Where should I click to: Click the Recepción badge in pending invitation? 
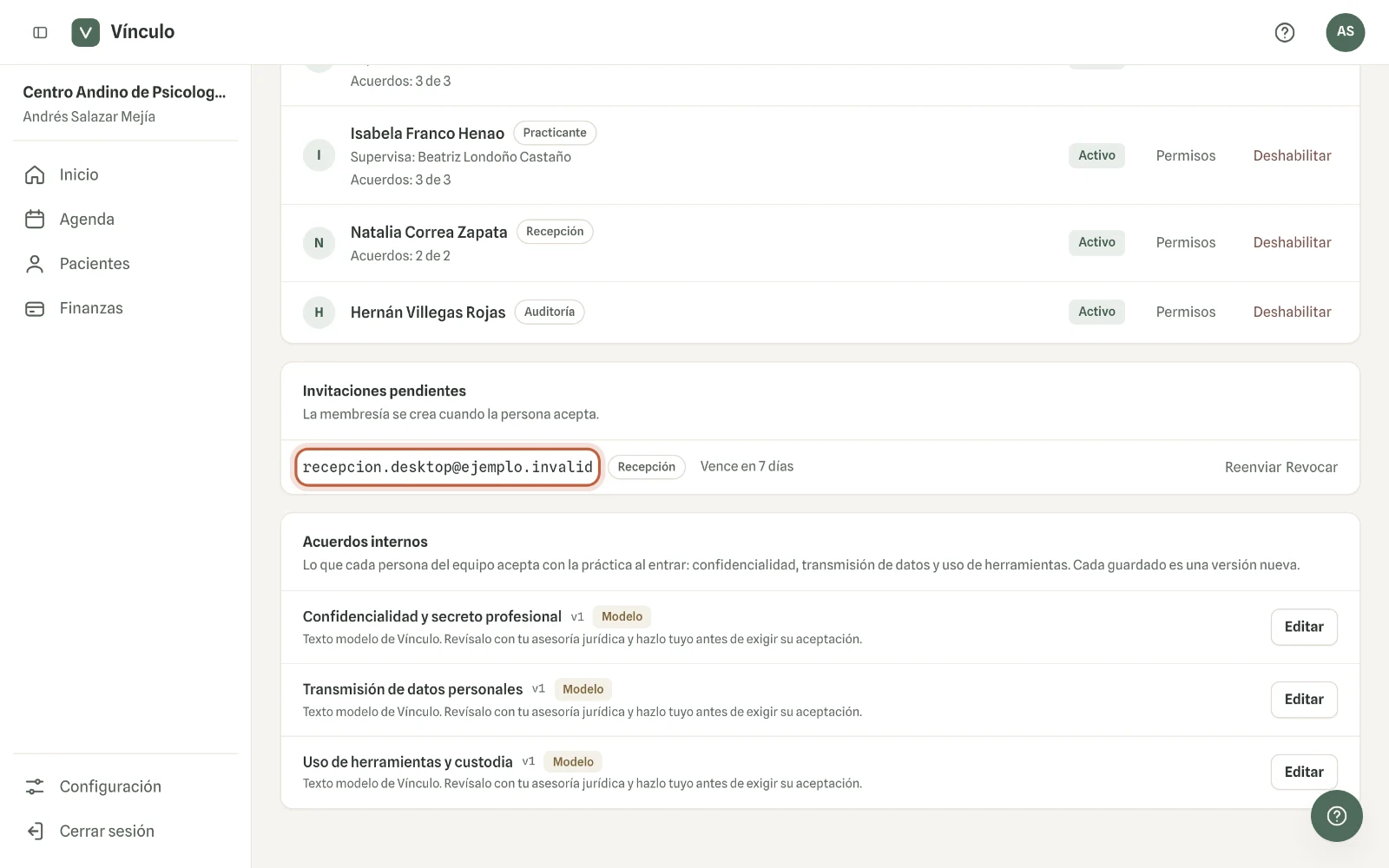[x=647, y=467]
